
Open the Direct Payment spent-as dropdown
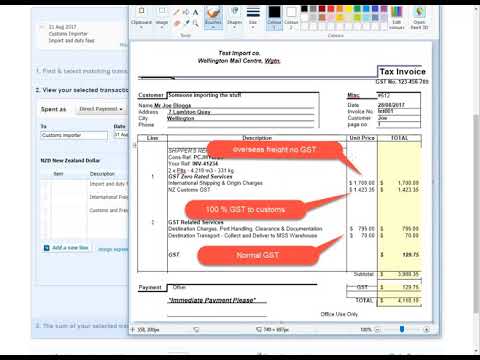coord(101,109)
